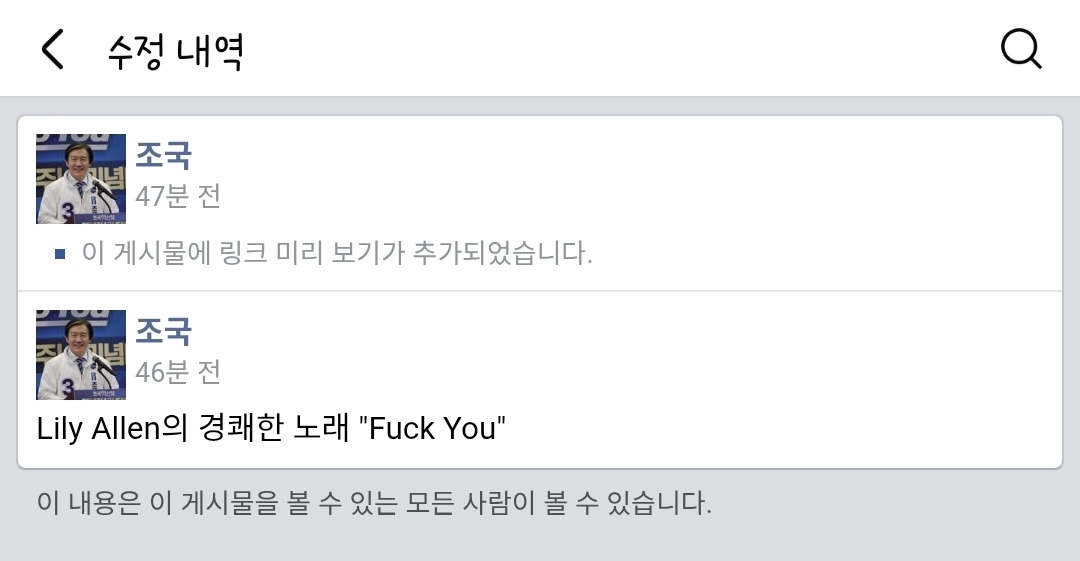
Task: Select the Lily Allen "Fuck You" post text
Action: pyautogui.click(x=271, y=428)
